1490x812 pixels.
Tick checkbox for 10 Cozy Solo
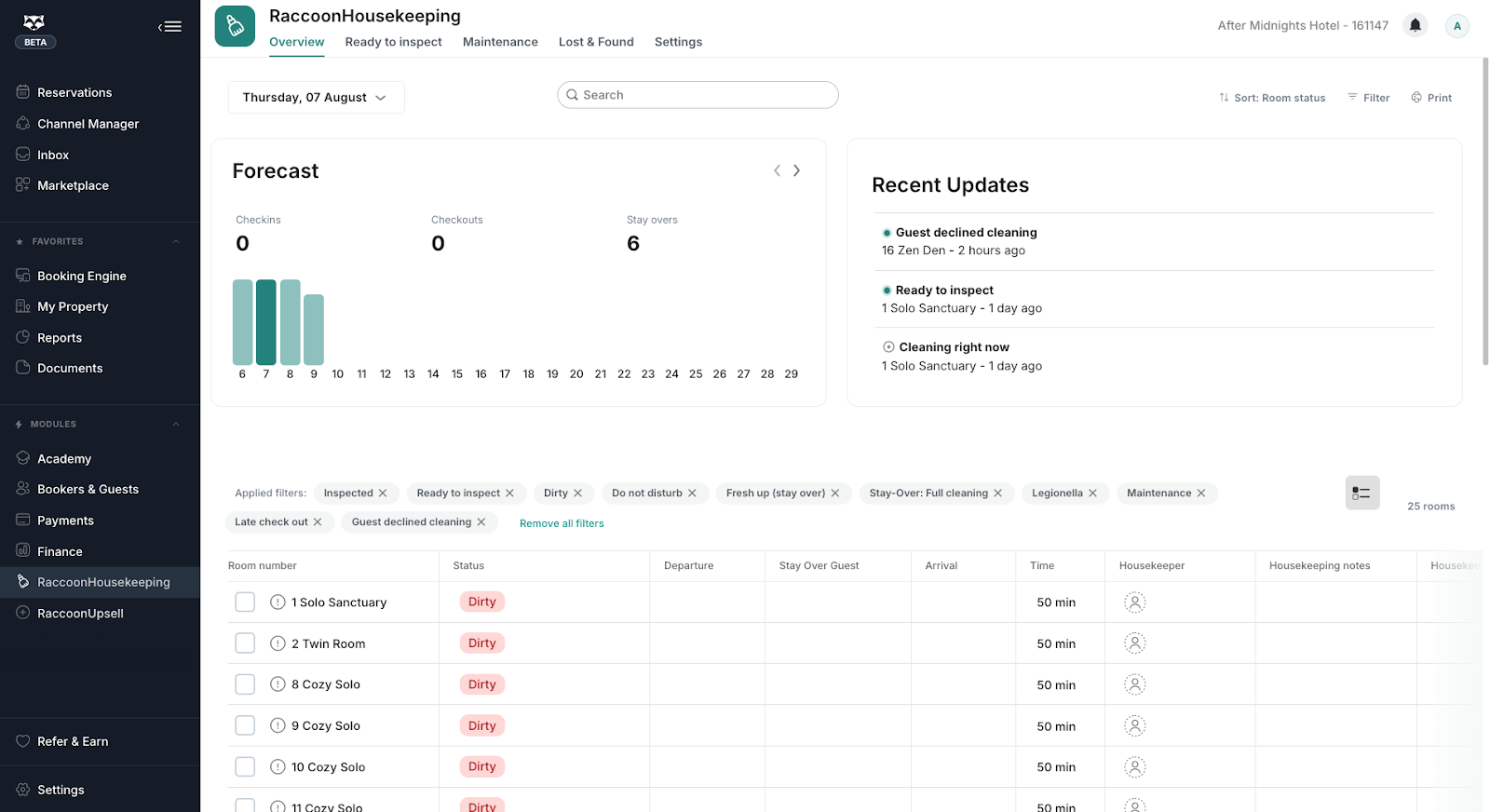point(245,766)
